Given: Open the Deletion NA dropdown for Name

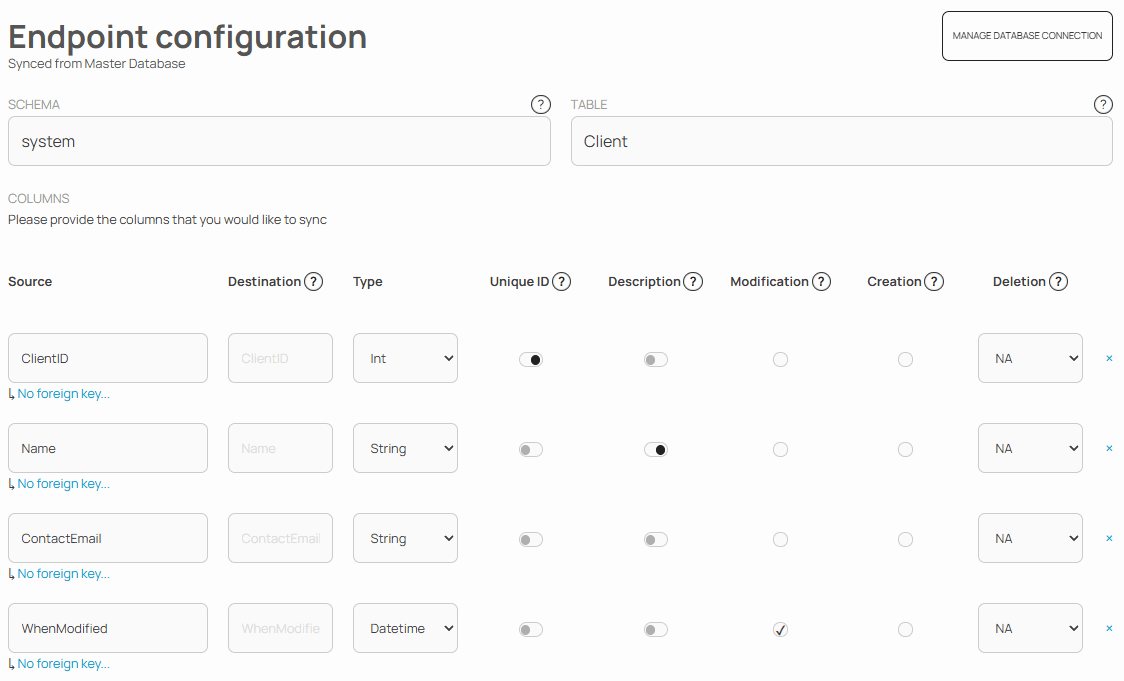Looking at the screenshot, I should pyautogui.click(x=1030, y=448).
